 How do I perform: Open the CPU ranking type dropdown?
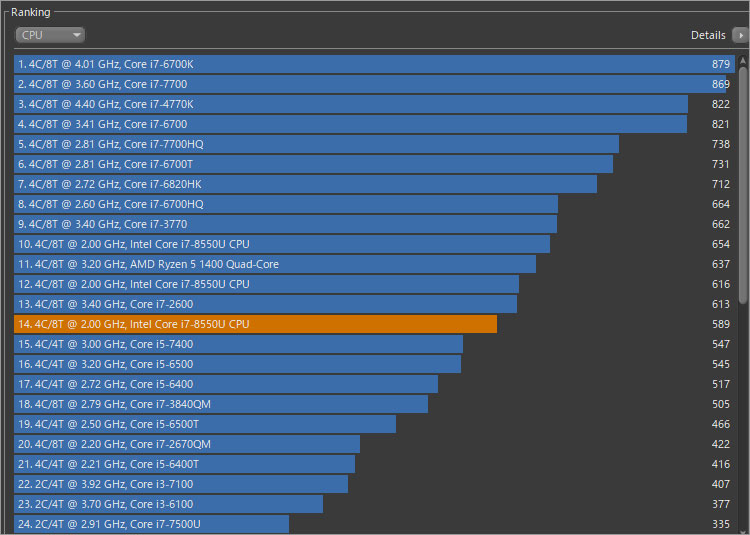coord(50,35)
